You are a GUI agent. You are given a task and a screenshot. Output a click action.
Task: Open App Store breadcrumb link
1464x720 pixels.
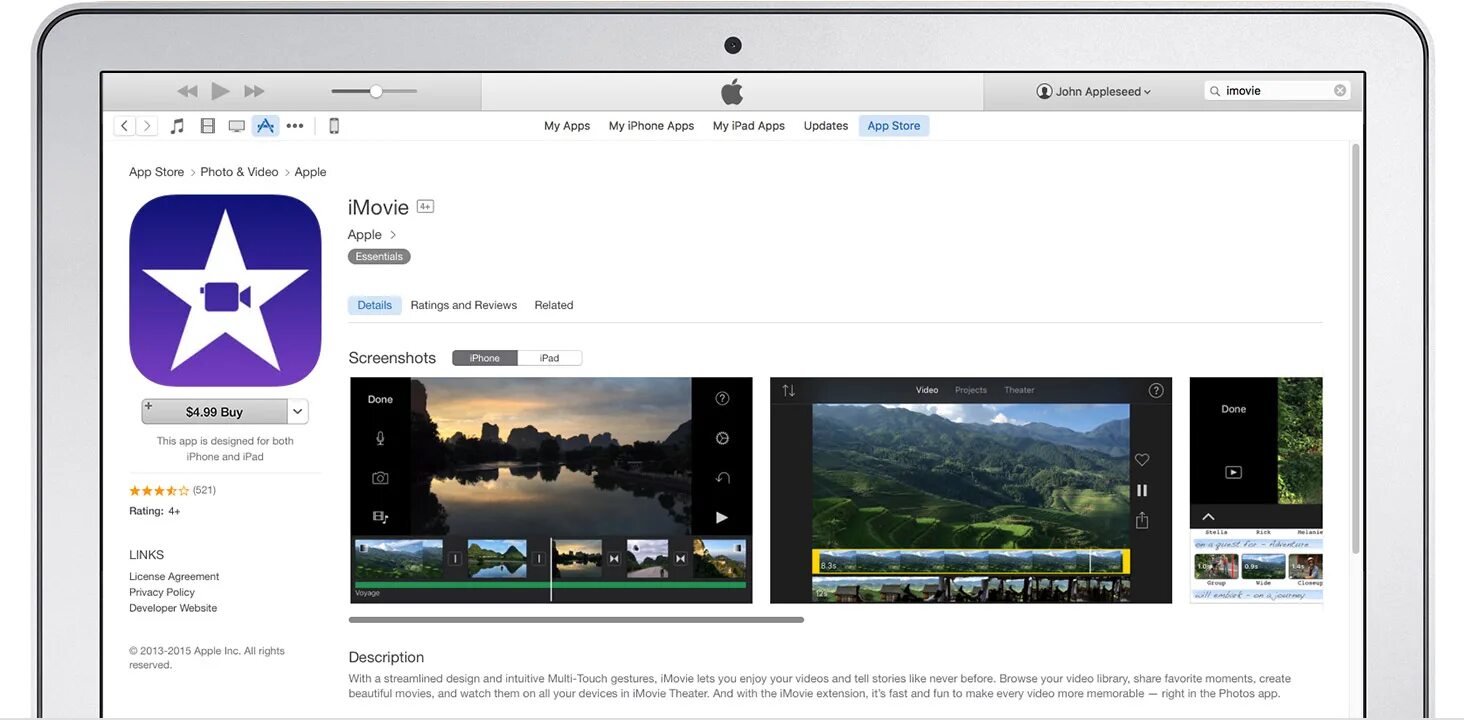[156, 172]
